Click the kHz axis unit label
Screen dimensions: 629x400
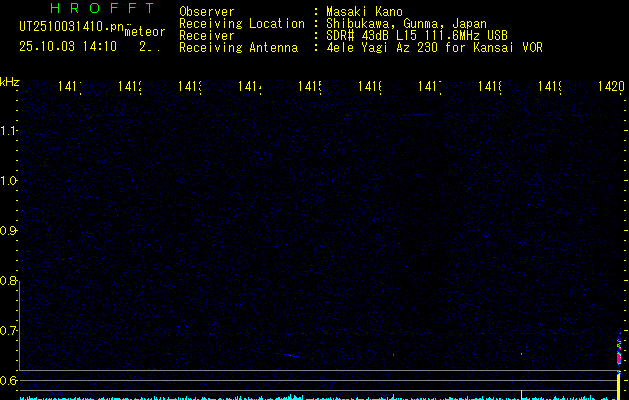pos(10,83)
